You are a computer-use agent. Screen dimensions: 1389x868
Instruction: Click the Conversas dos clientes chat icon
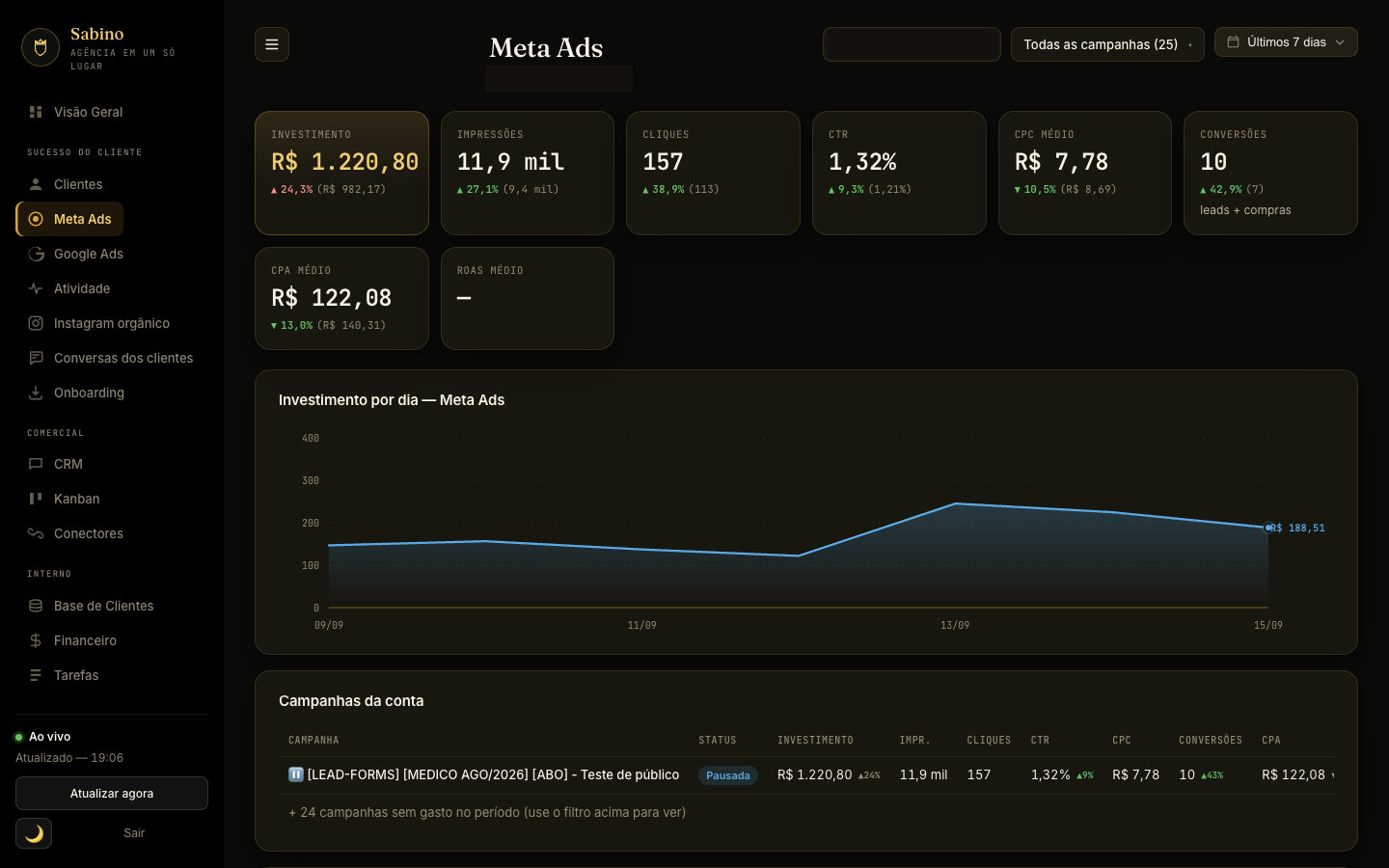[36, 358]
